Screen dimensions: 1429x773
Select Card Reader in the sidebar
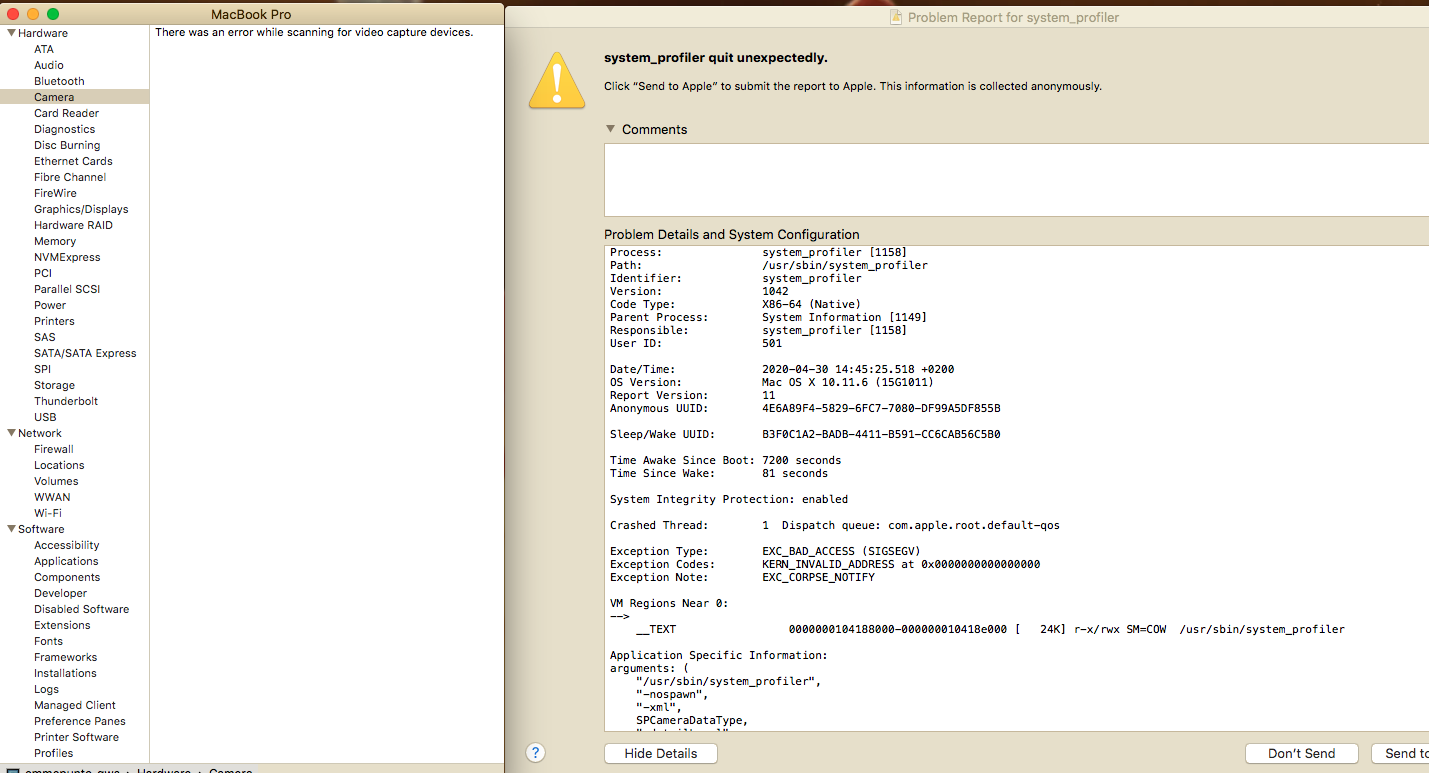pyautogui.click(x=66, y=113)
